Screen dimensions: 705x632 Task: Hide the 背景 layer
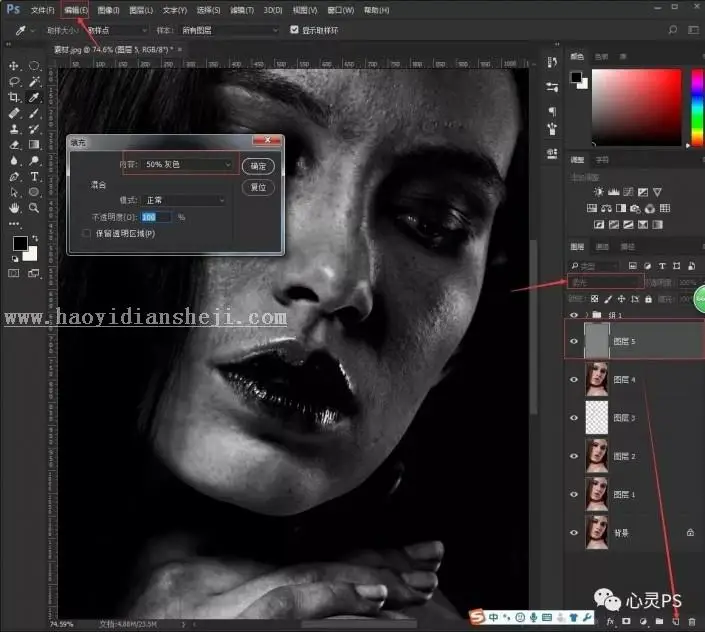coord(574,533)
